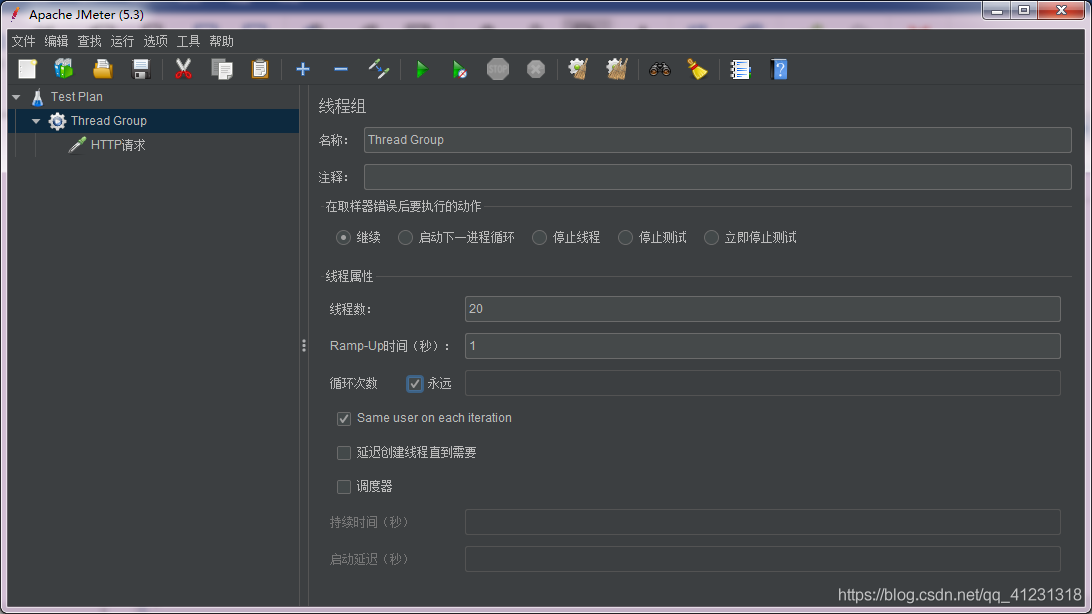Open the Templates icon
The image size is (1092, 614).
click(64, 69)
